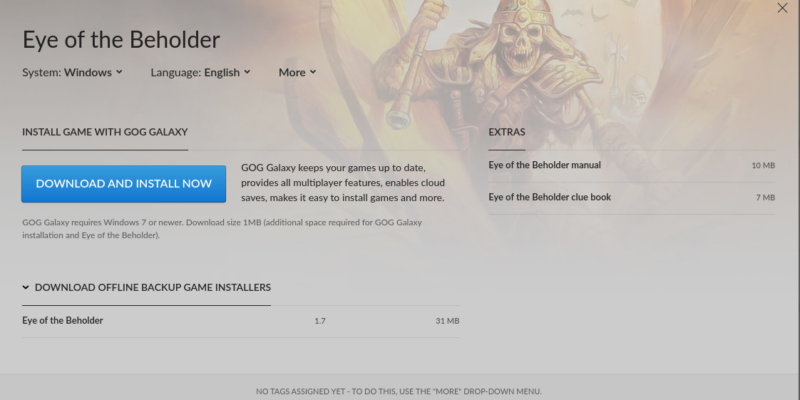Click the Eye of the Beholder title
This screenshot has width=800, height=400.
pos(121,39)
